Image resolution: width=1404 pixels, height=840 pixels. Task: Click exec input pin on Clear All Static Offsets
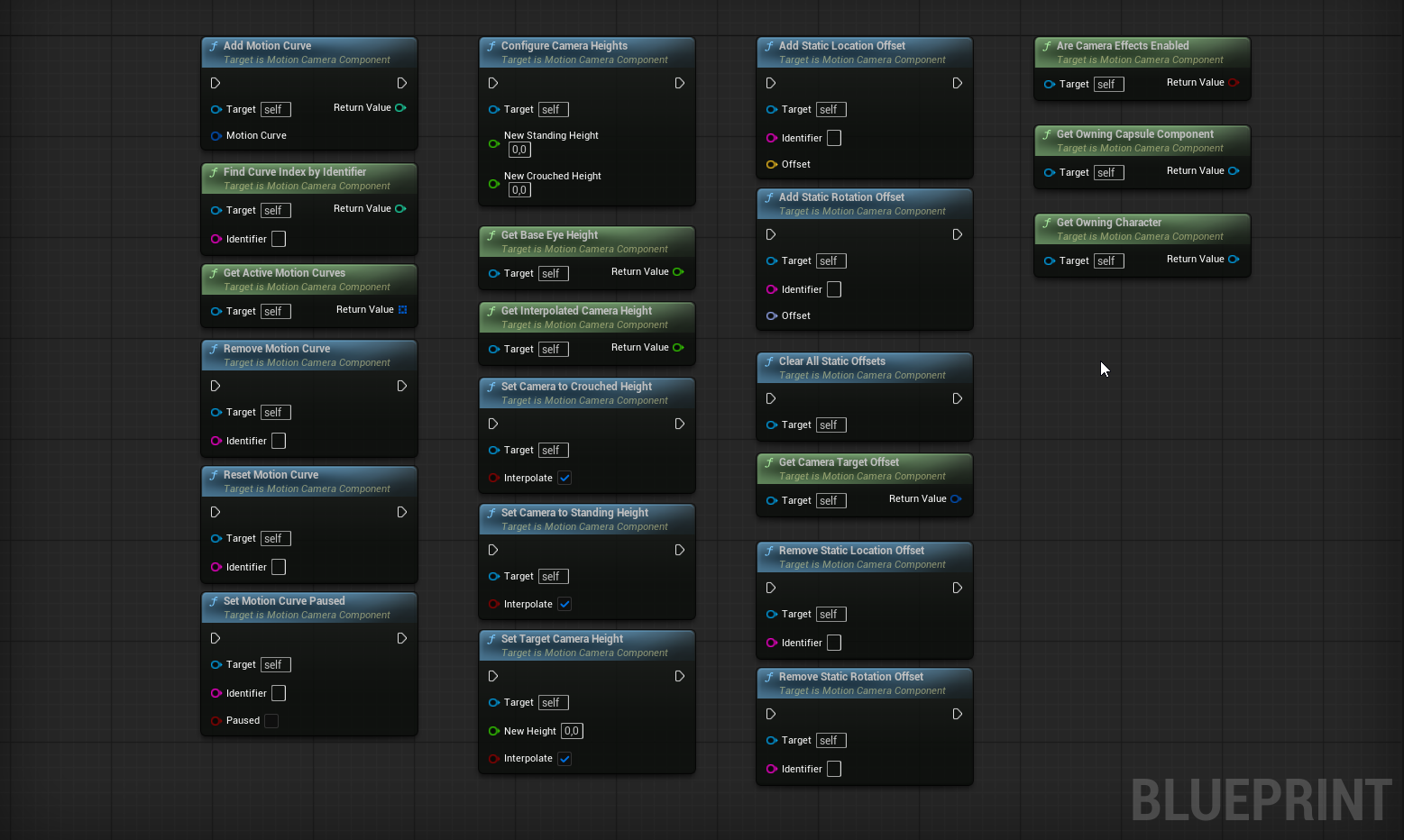point(771,398)
